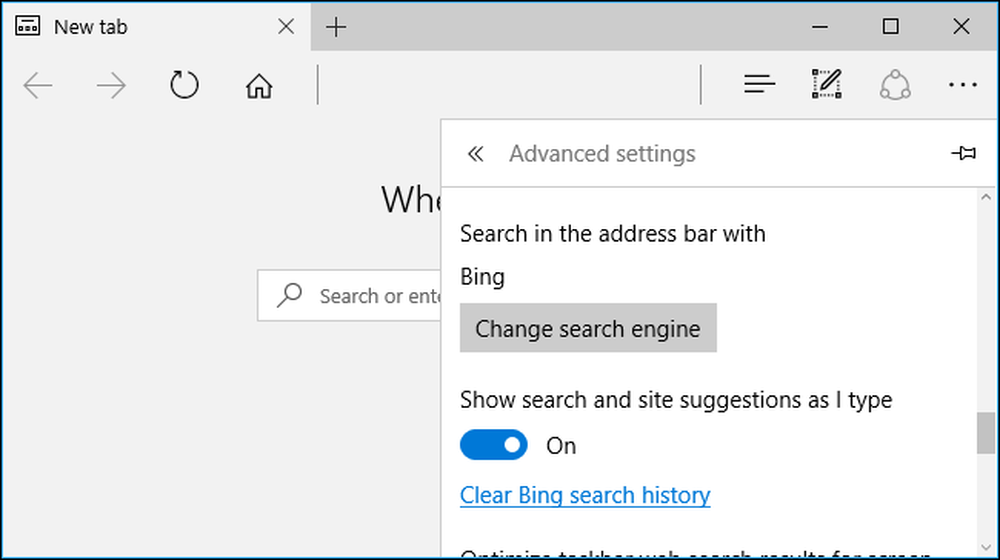
Task: Close the Edge window
Action: (x=961, y=26)
